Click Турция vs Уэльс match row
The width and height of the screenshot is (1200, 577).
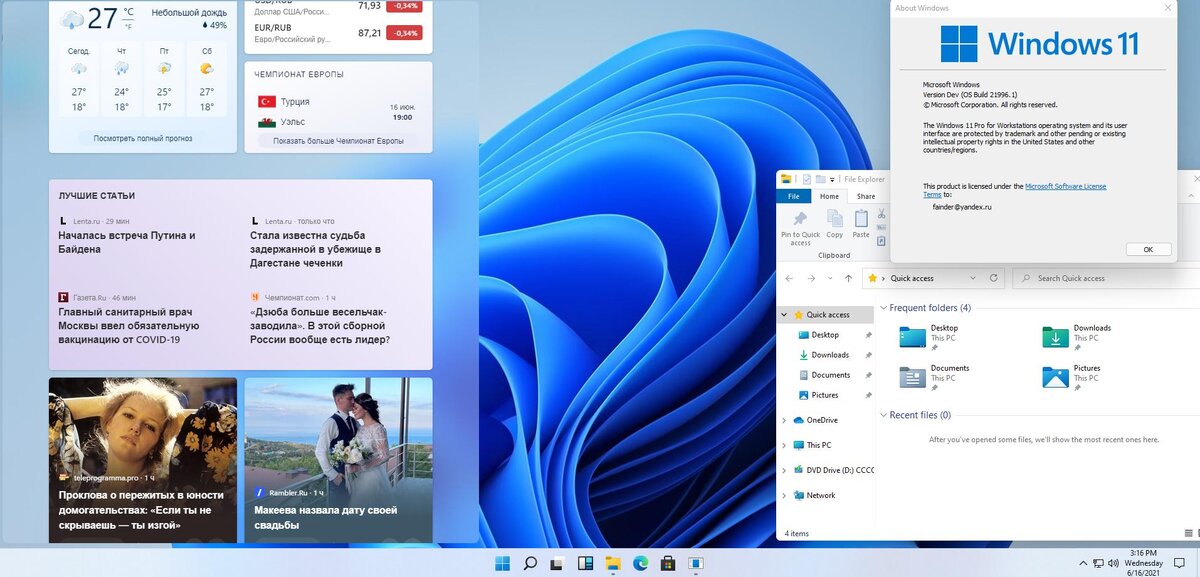[338, 111]
